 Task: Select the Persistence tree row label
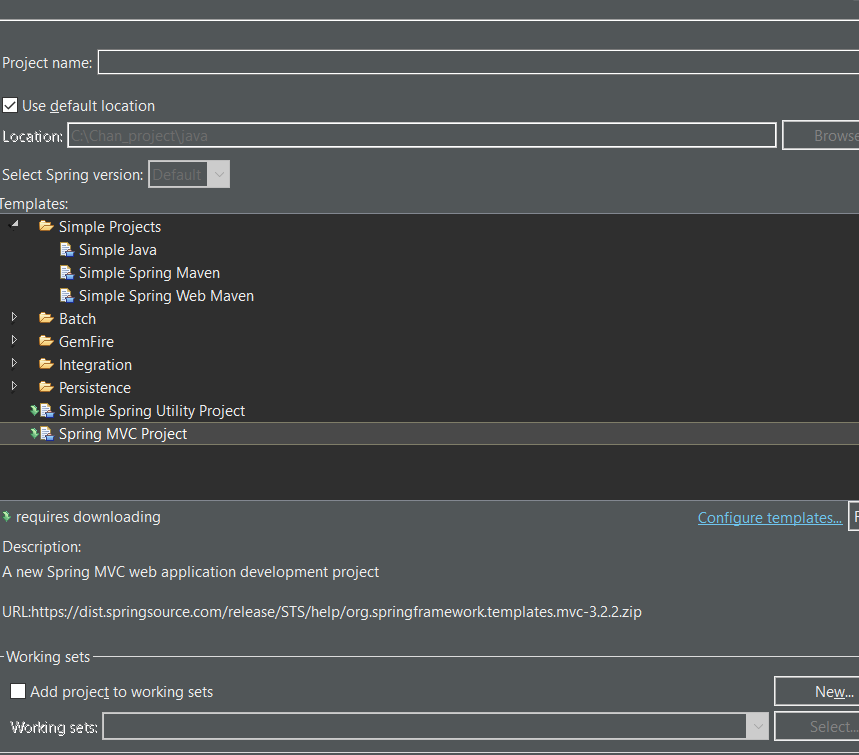tap(95, 388)
